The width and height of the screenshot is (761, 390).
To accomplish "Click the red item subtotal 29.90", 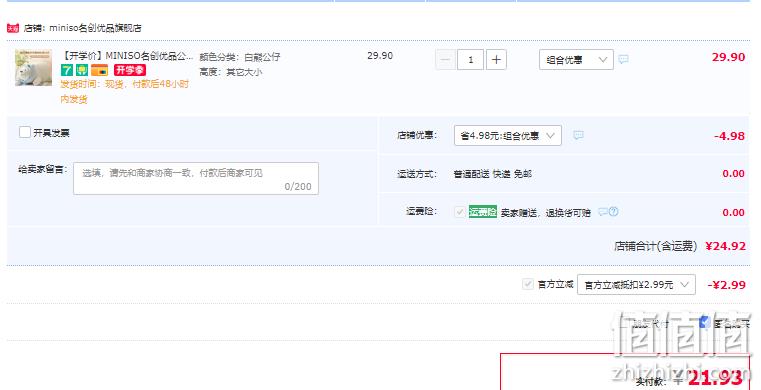I will 728,57.
